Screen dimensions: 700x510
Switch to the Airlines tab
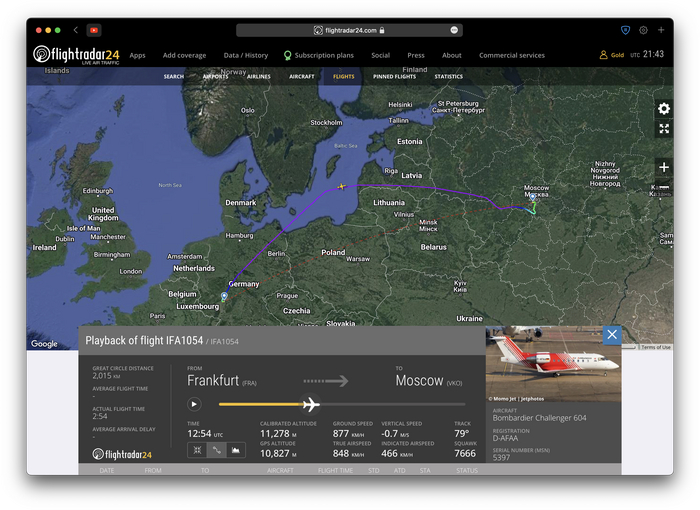pyautogui.click(x=258, y=77)
